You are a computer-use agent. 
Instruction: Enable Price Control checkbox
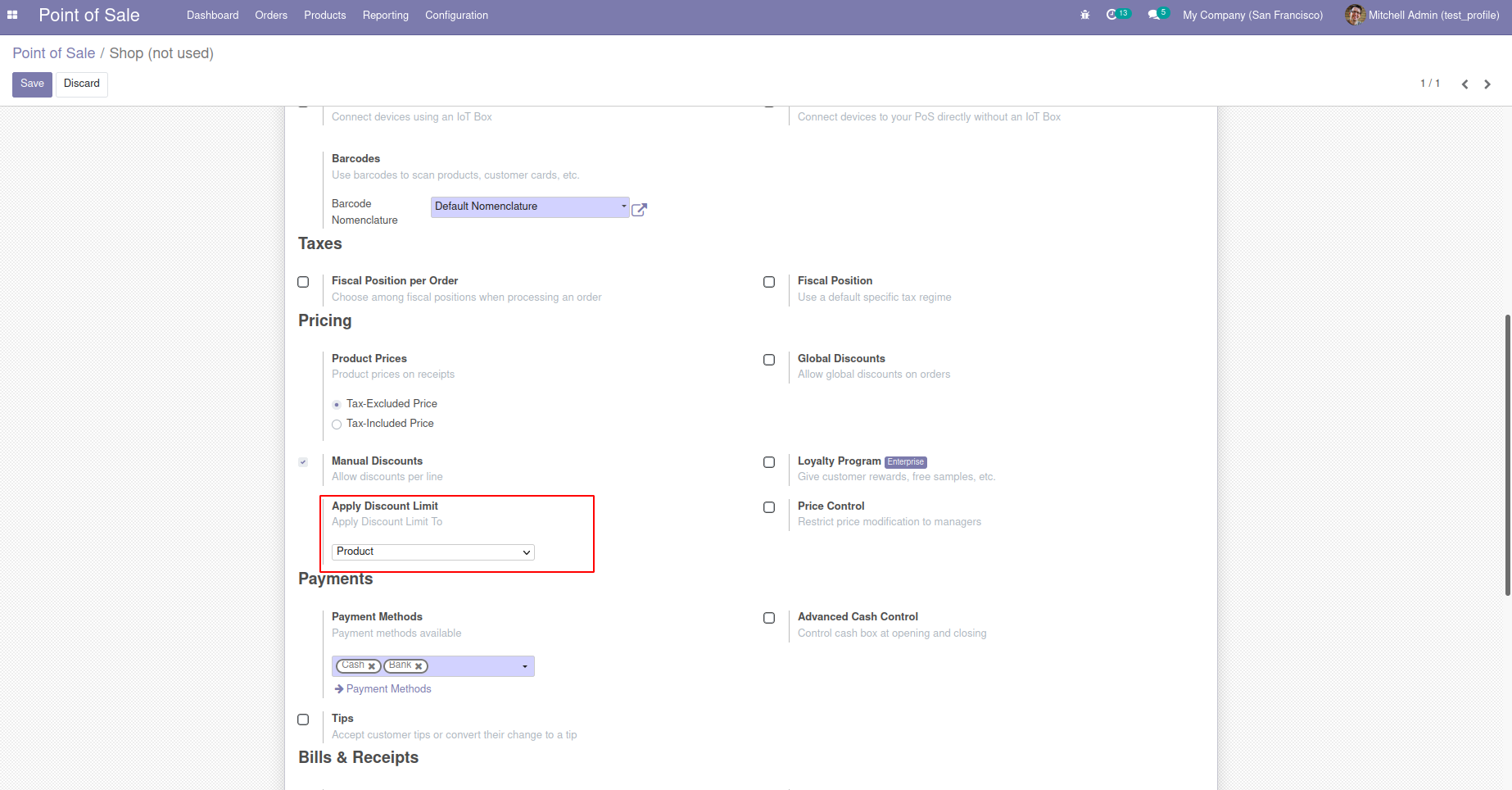769,507
